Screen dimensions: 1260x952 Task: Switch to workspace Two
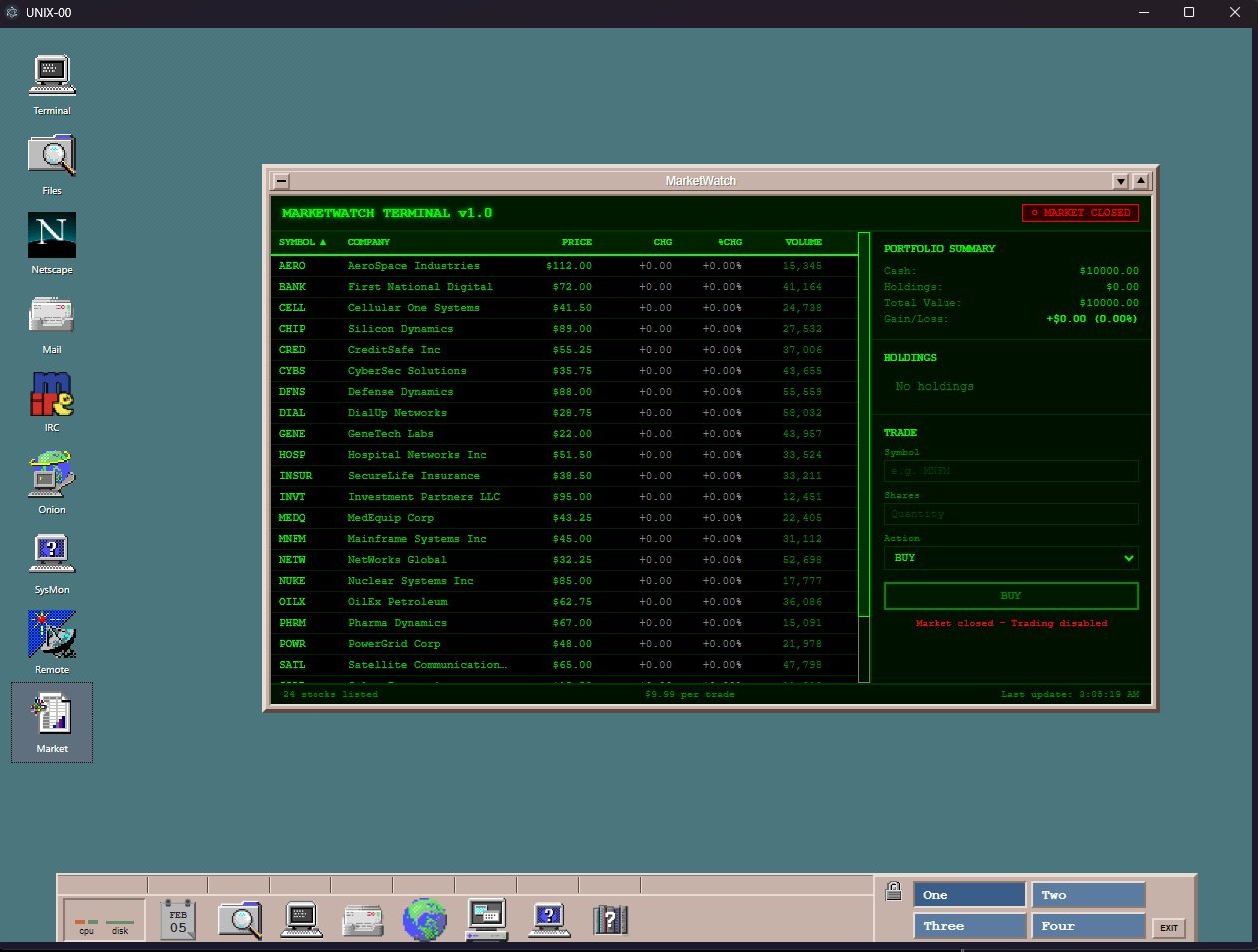(1088, 895)
